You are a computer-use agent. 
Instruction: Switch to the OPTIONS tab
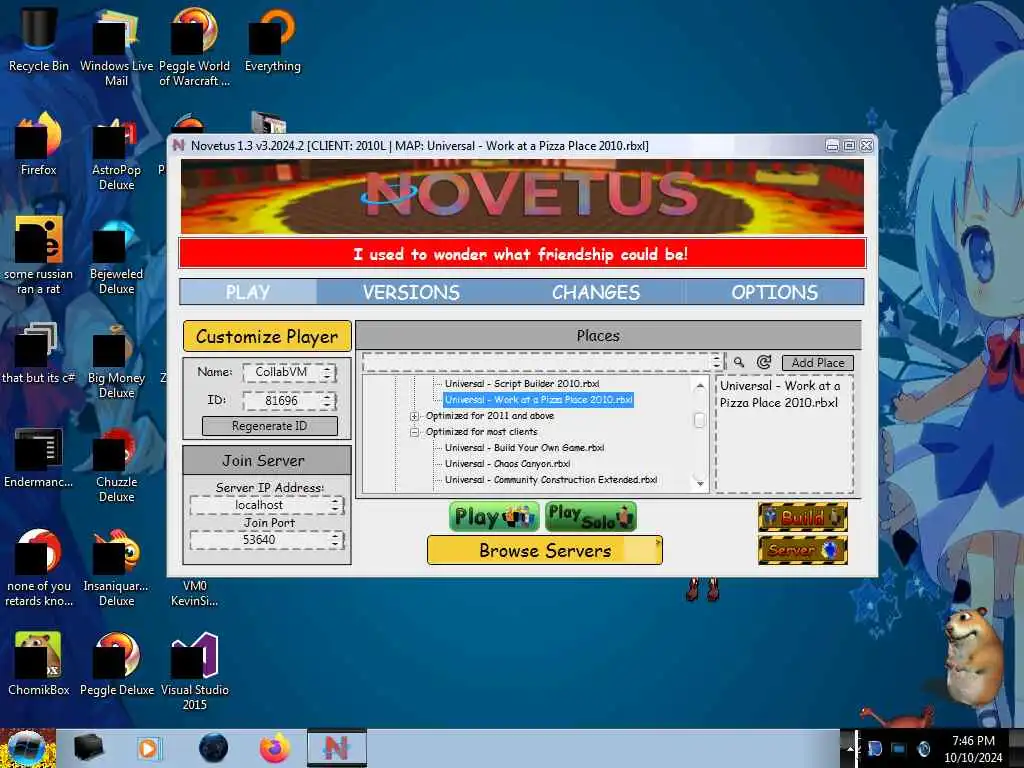pos(775,292)
